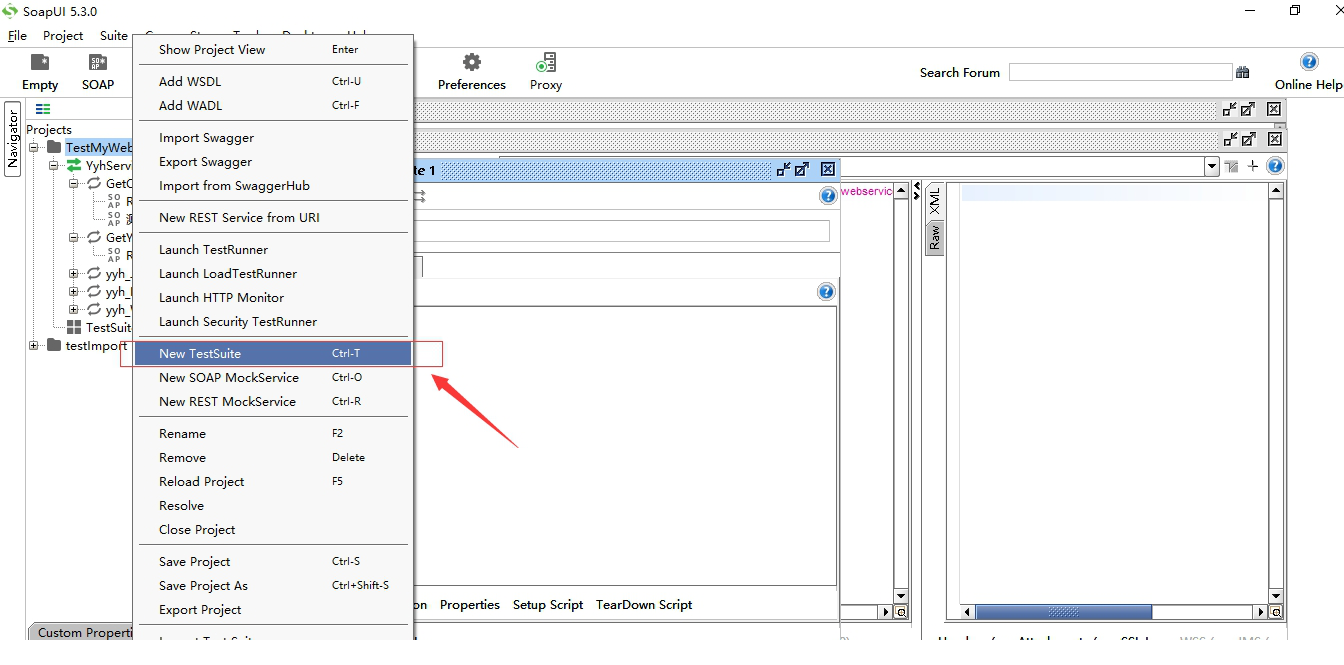The width and height of the screenshot is (1344, 665).
Task: Switch to the XML vertical tab
Action: [934, 200]
